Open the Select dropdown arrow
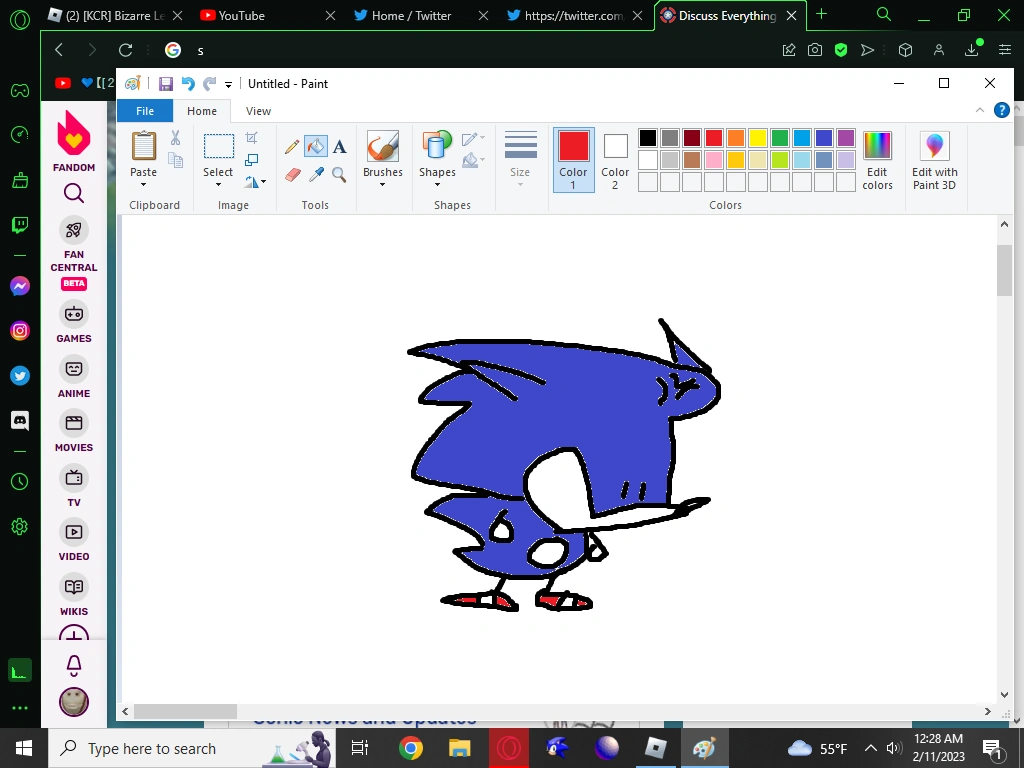1024x768 pixels. 218,185
